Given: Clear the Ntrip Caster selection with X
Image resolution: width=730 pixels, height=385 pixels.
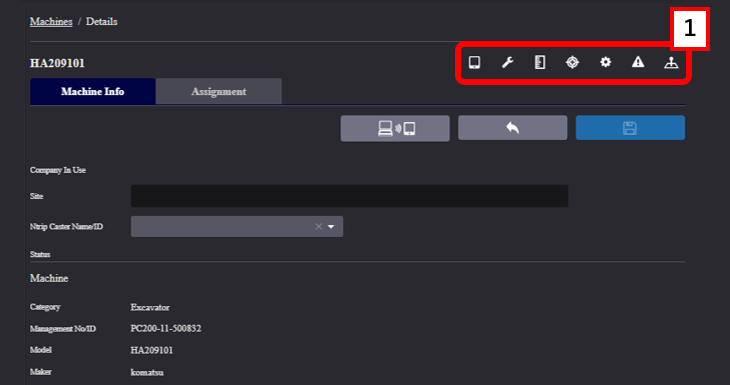Looking at the screenshot, I should [318, 227].
